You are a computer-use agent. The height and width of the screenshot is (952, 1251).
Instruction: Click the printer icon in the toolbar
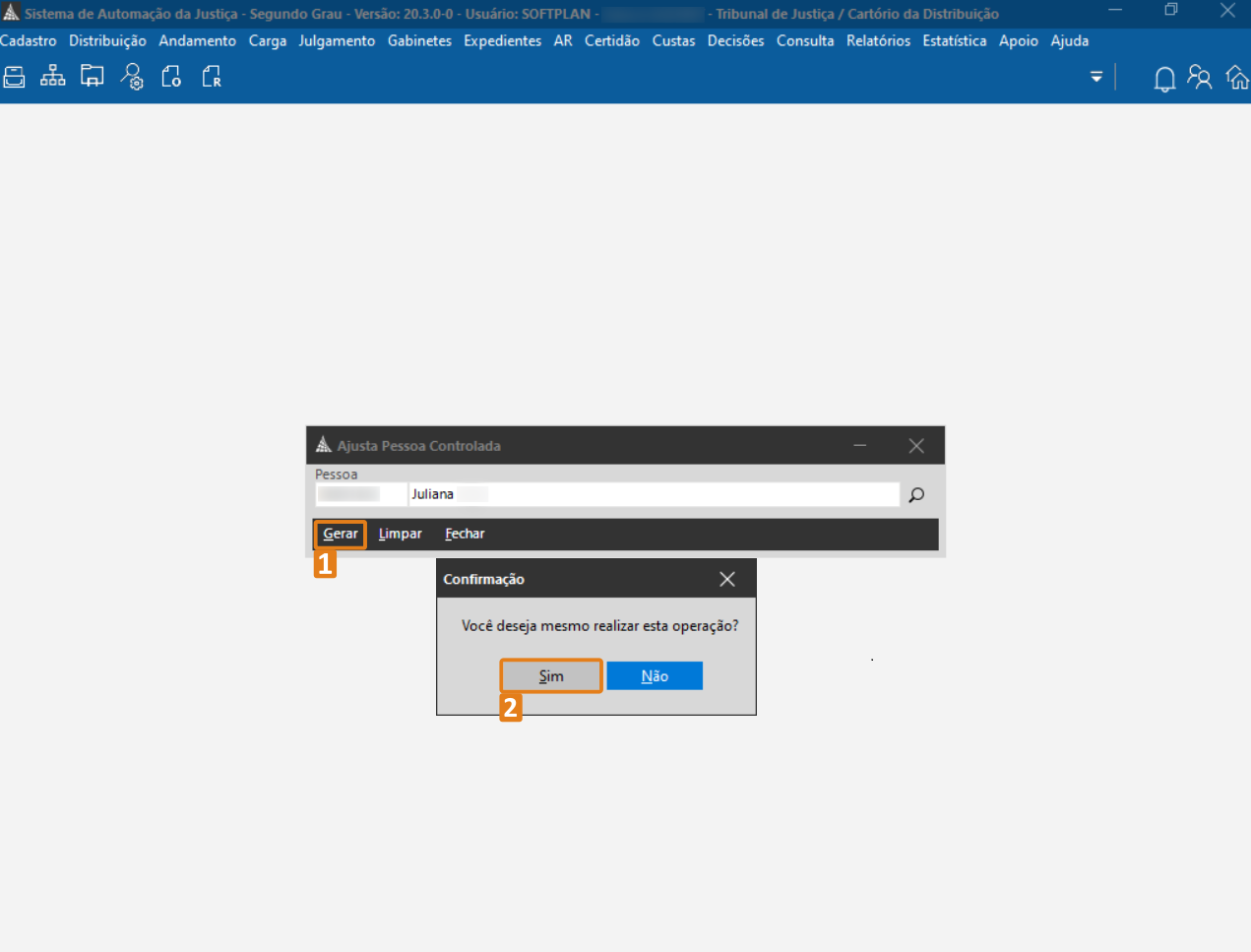[x=14, y=77]
